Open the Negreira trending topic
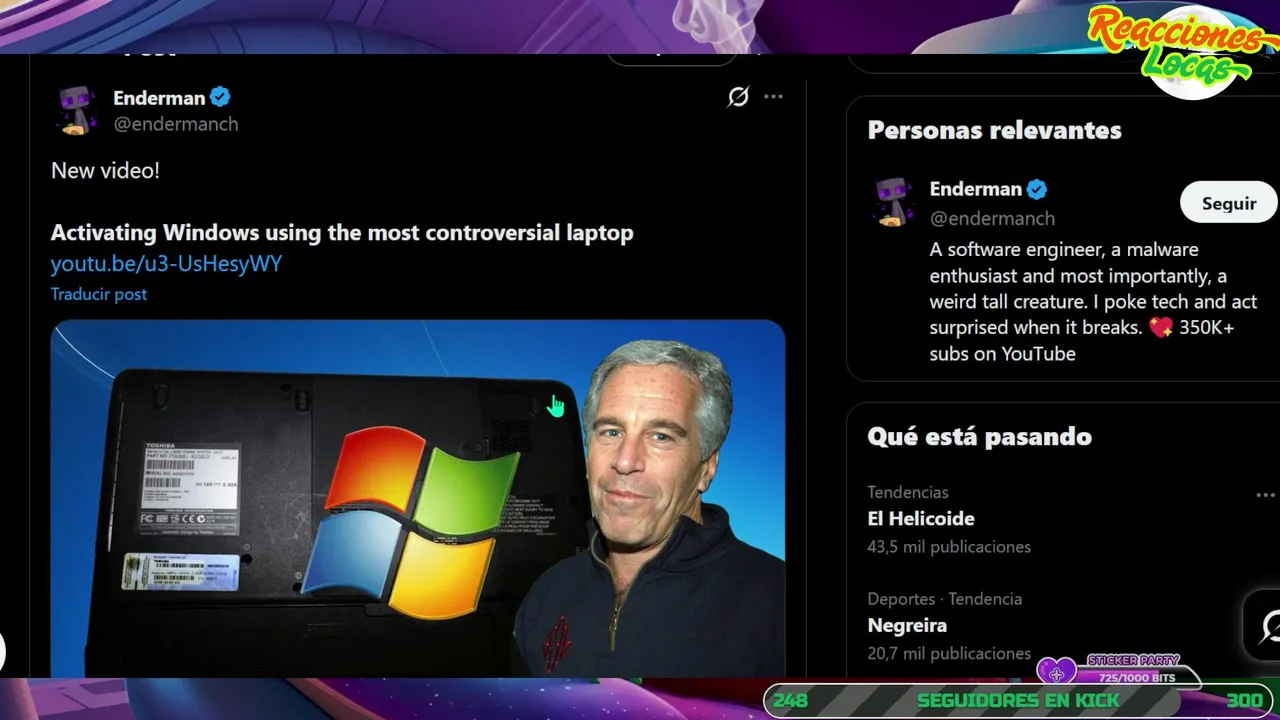 (x=907, y=625)
